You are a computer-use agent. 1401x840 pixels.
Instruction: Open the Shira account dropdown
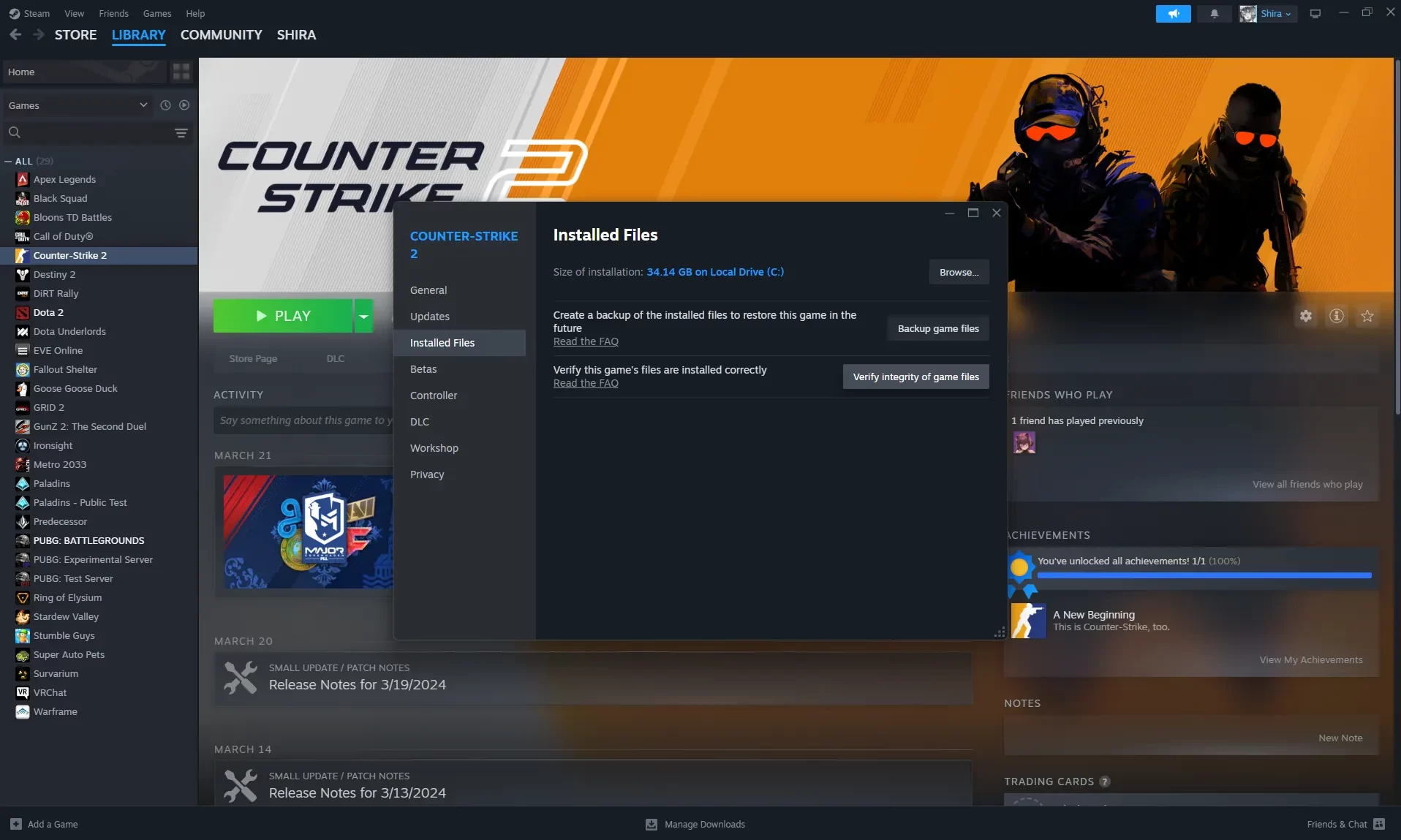click(1269, 14)
